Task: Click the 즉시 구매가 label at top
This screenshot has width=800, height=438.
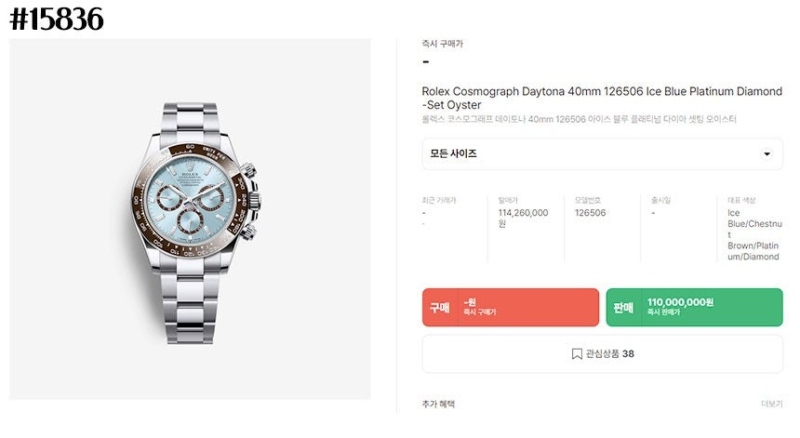Action: coord(442,44)
